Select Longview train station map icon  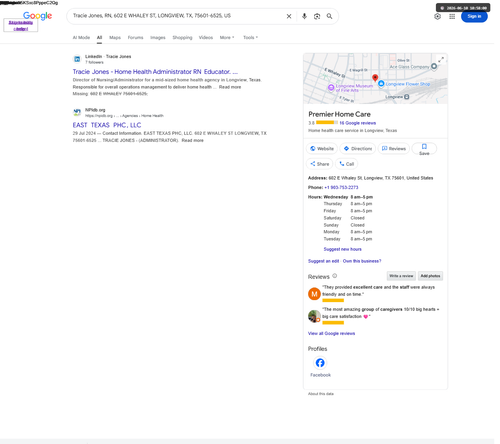(x=406, y=97)
